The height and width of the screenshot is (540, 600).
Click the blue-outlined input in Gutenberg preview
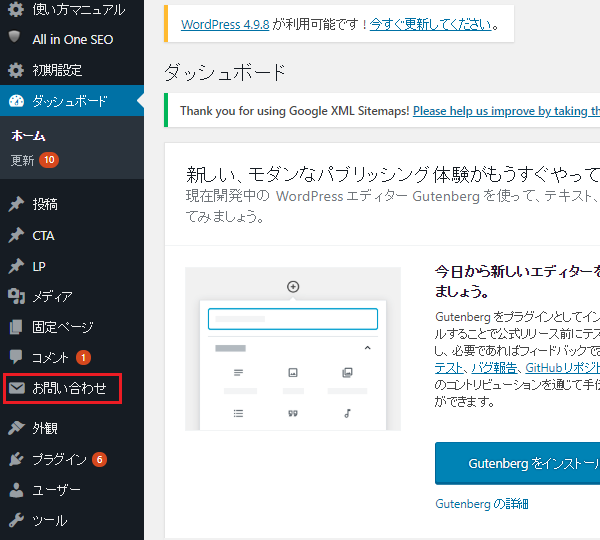pos(293,319)
